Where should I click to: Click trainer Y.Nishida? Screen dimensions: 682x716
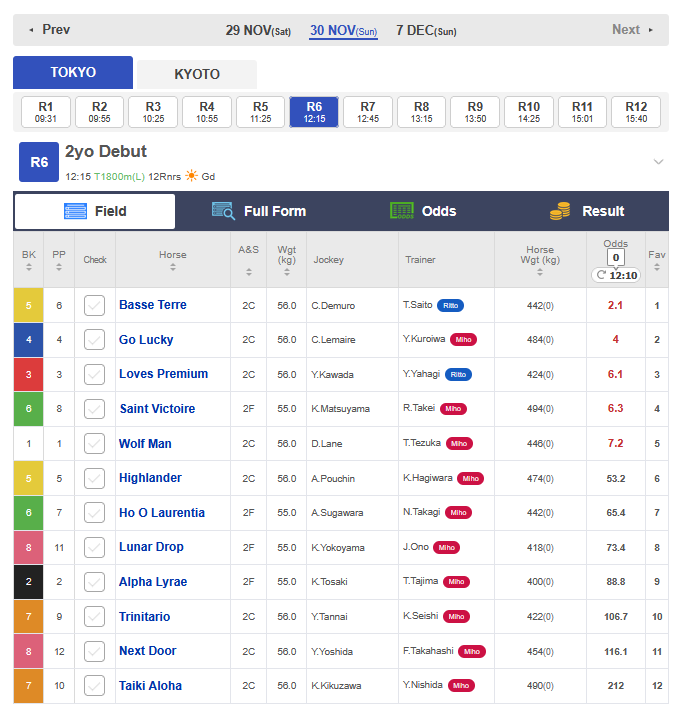tap(423, 685)
